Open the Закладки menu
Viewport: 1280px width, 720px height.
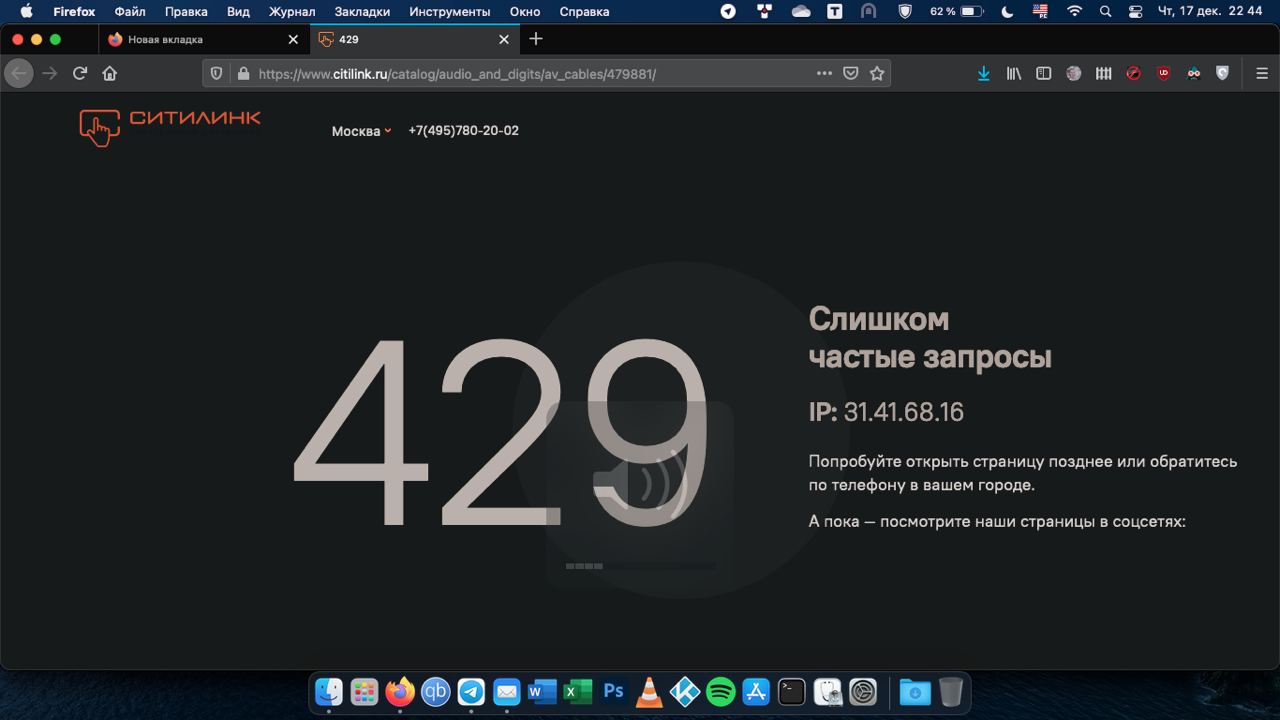click(363, 12)
